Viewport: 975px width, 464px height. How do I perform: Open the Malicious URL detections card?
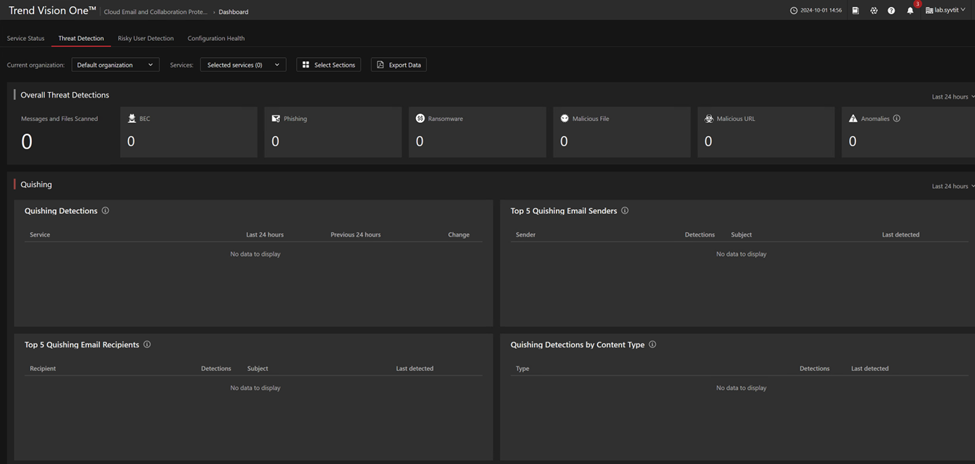[x=765, y=132]
